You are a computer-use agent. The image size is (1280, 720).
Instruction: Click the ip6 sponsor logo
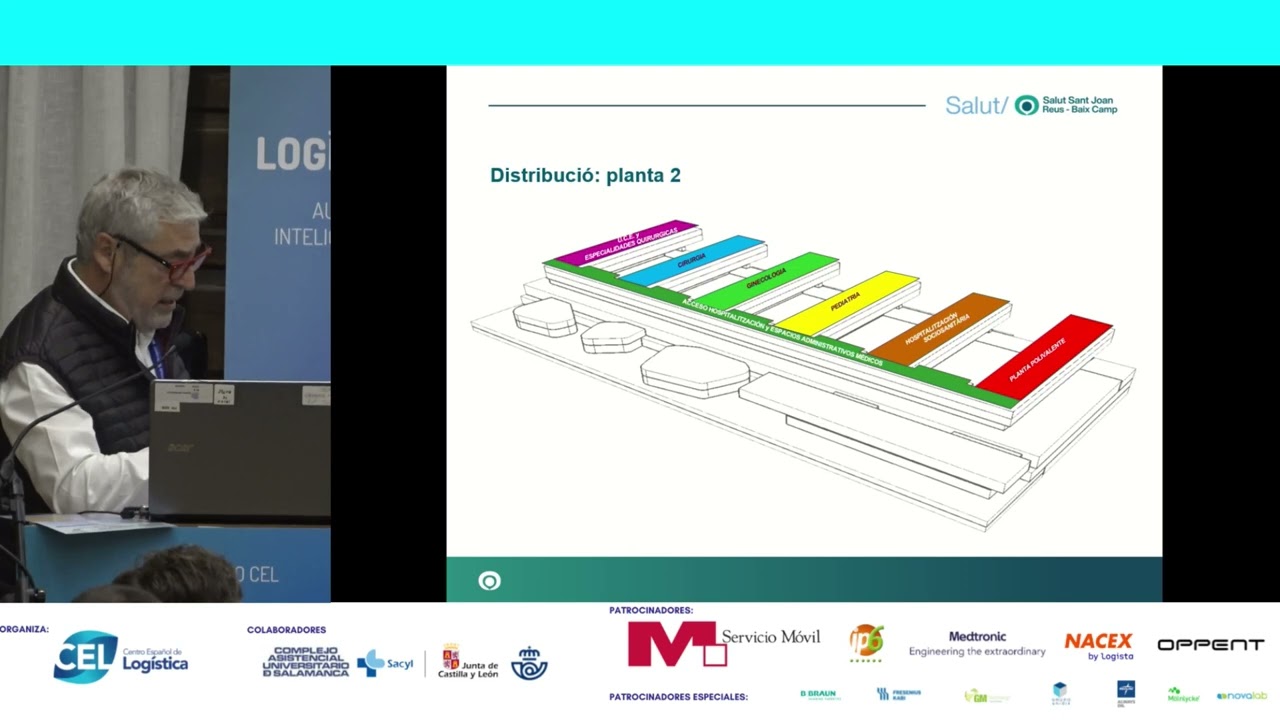[x=866, y=643]
